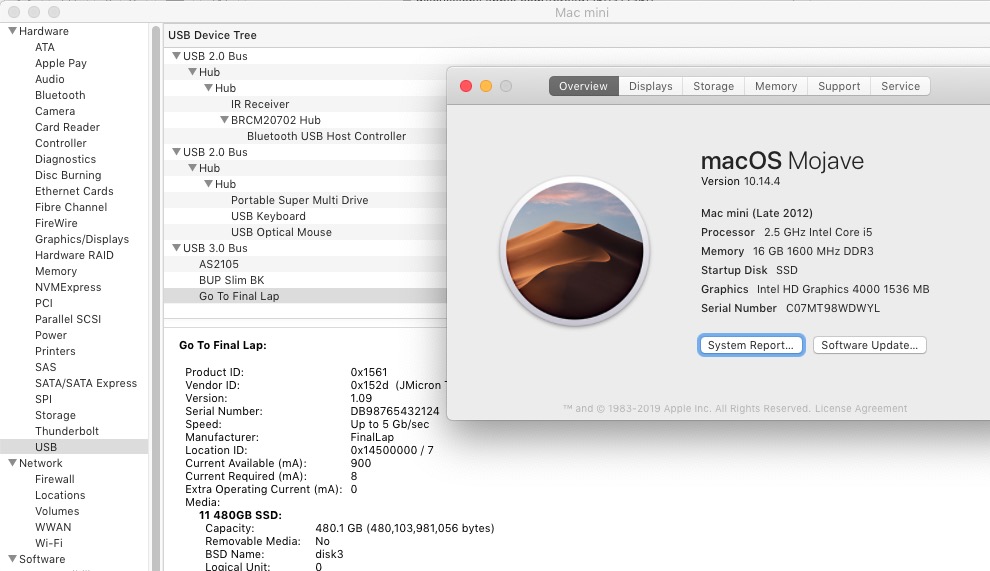Screen dimensions: 990x571
Task: Switch to the Support tab
Action: point(839,86)
